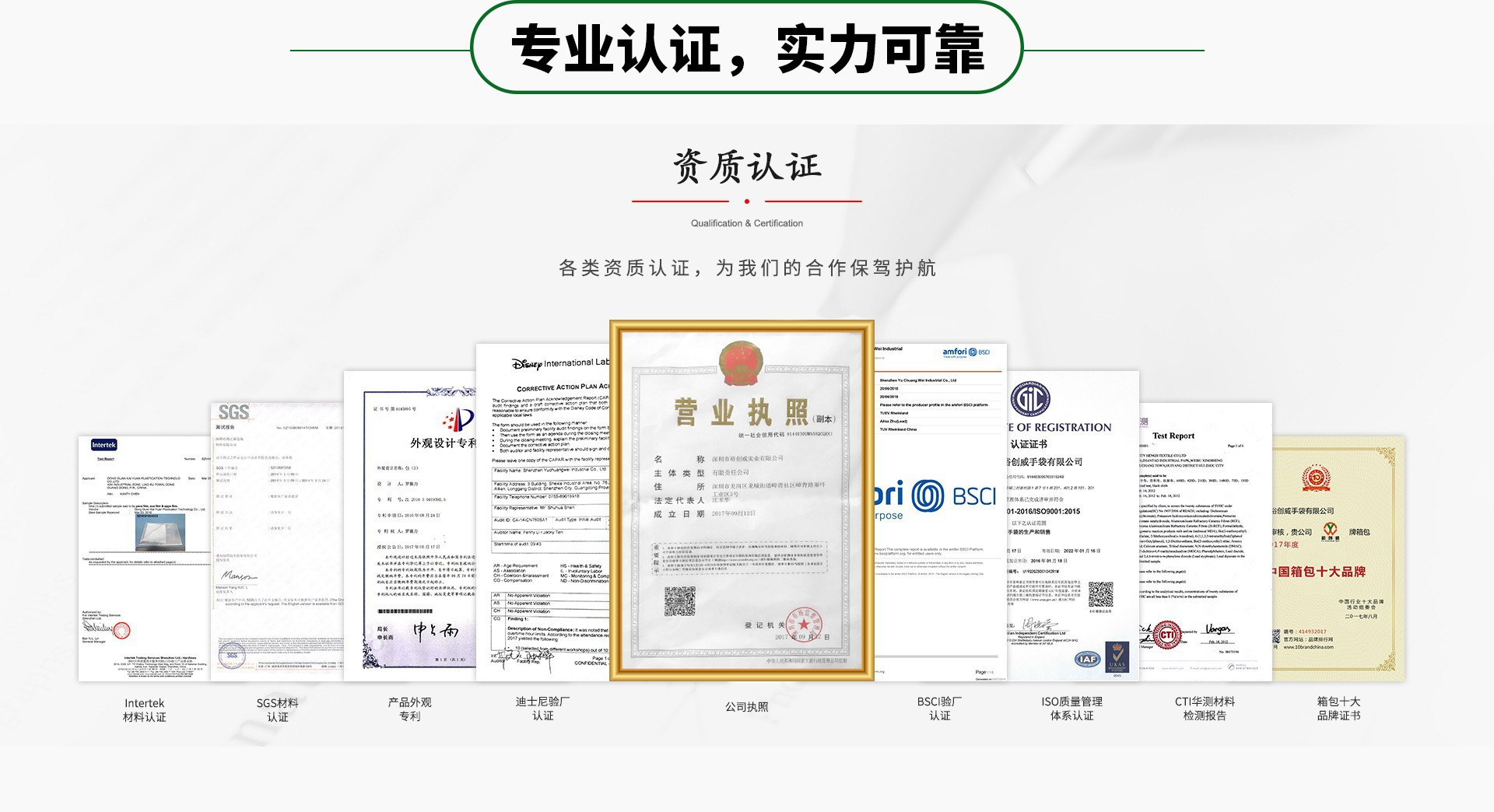Viewport: 1494px width, 812px height.
Task: Click the golden national emblem on 营业执照
Action: coord(741,361)
